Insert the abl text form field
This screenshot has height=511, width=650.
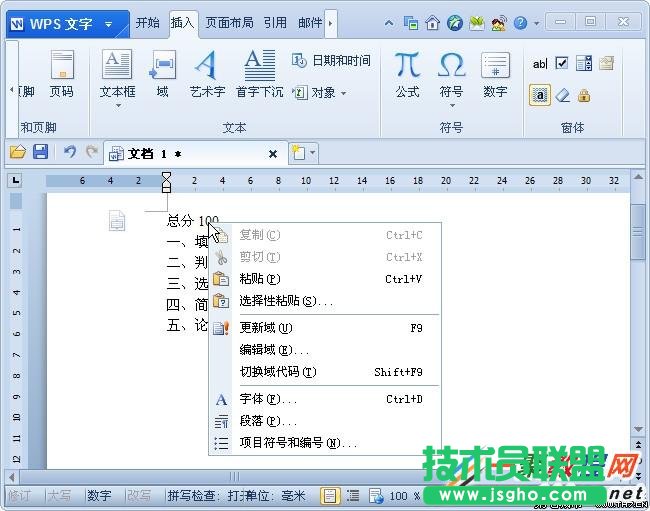(x=540, y=63)
